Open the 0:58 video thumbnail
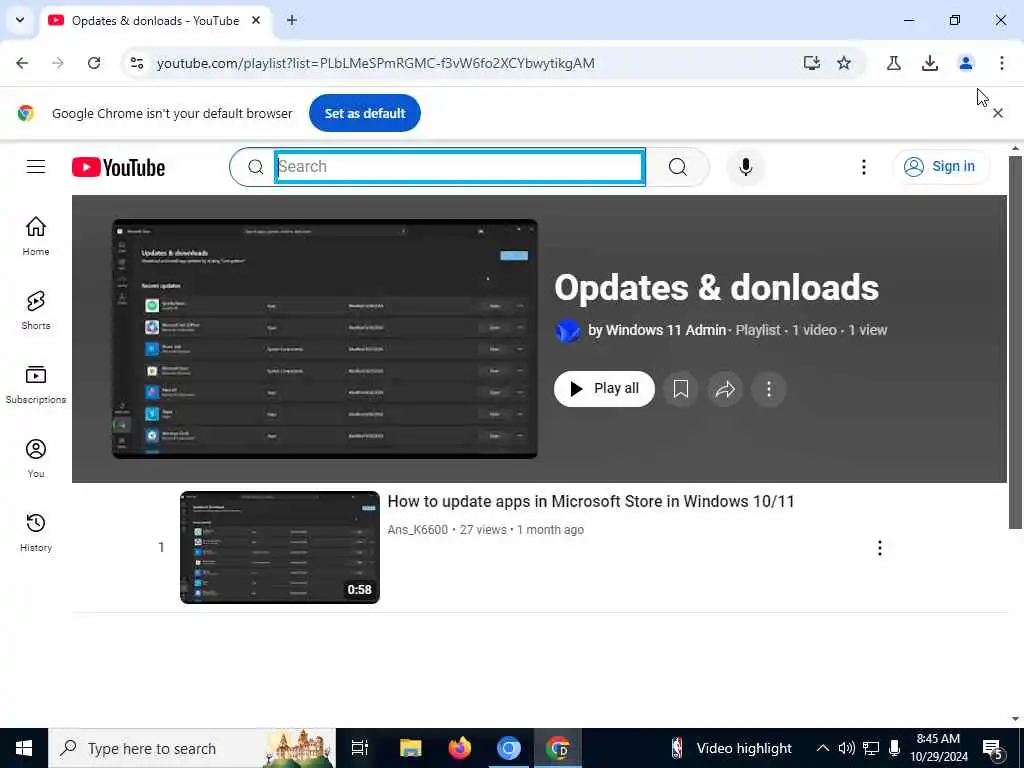This screenshot has width=1024, height=768. click(x=280, y=547)
